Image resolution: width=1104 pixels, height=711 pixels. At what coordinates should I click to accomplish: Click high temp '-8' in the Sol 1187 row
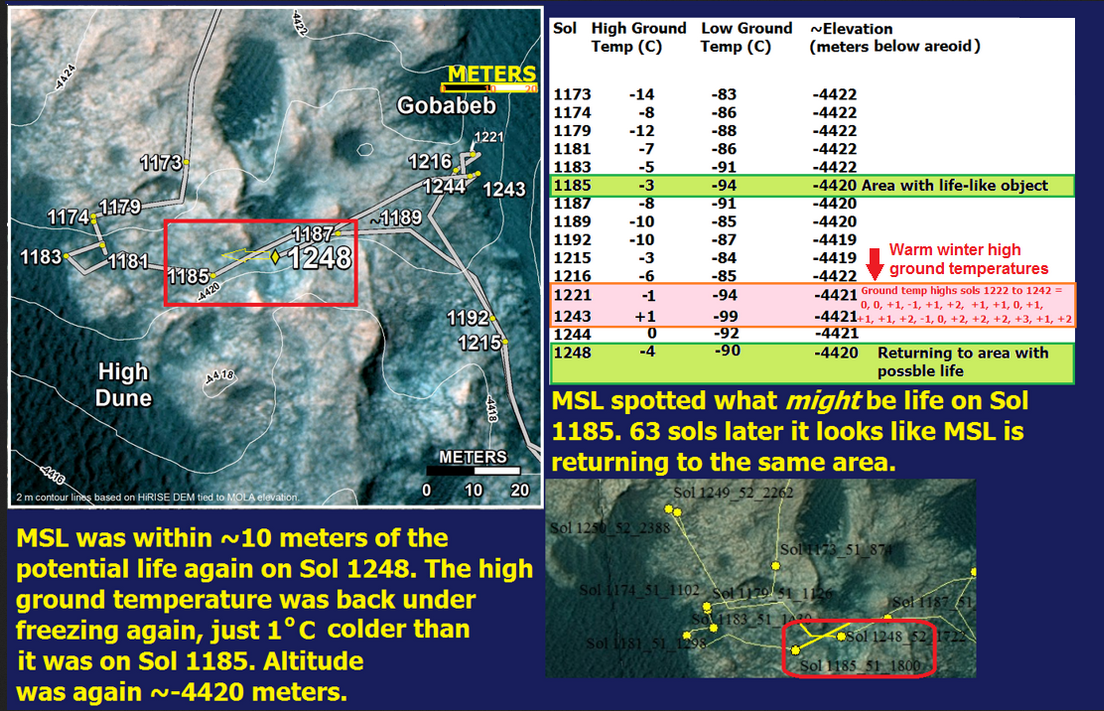click(x=645, y=203)
